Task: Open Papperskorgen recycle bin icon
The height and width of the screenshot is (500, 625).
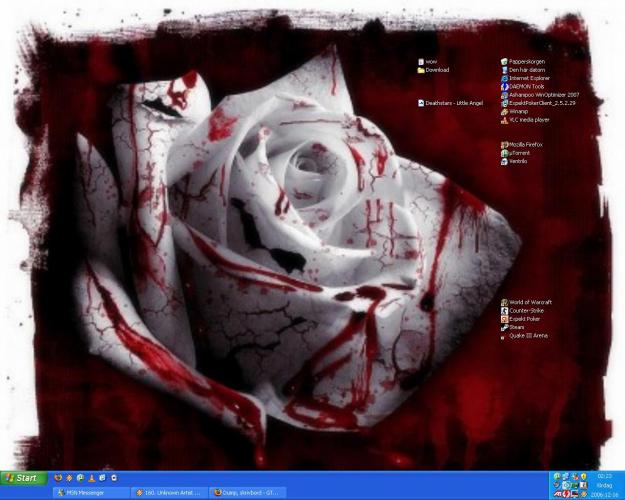Action: pos(504,62)
